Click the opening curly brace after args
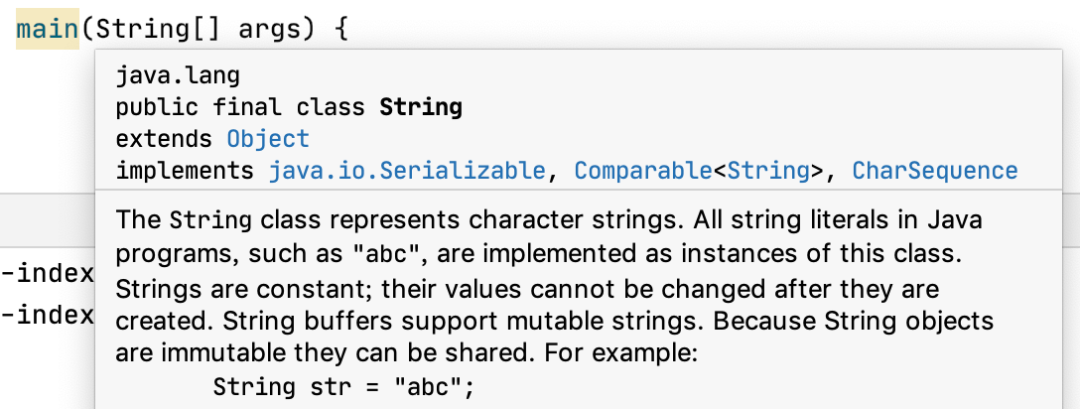Image resolution: width=1080 pixels, height=409 pixels. click(x=339, y=28)
